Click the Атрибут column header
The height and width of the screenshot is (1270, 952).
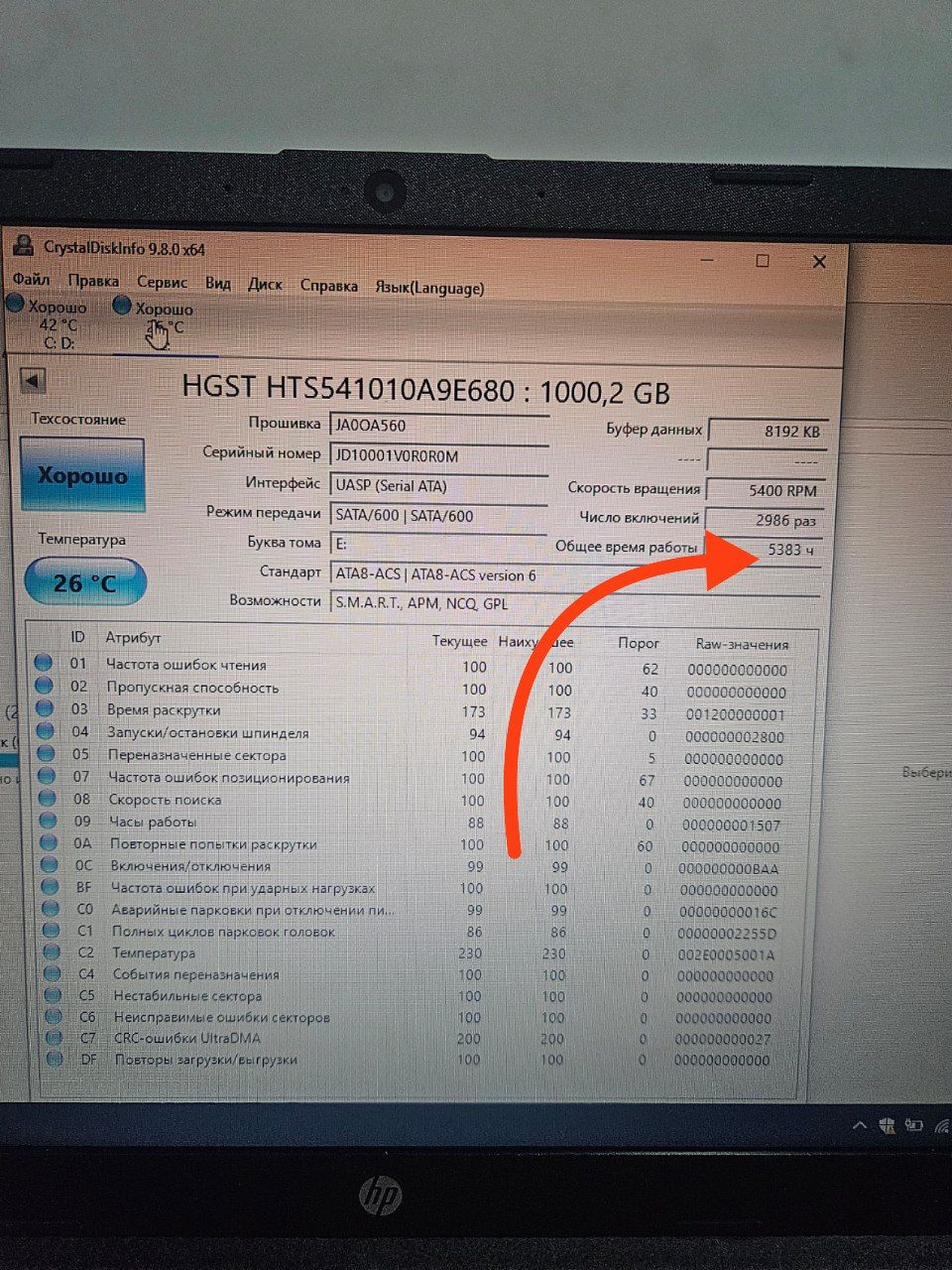[x=133, y=637]
